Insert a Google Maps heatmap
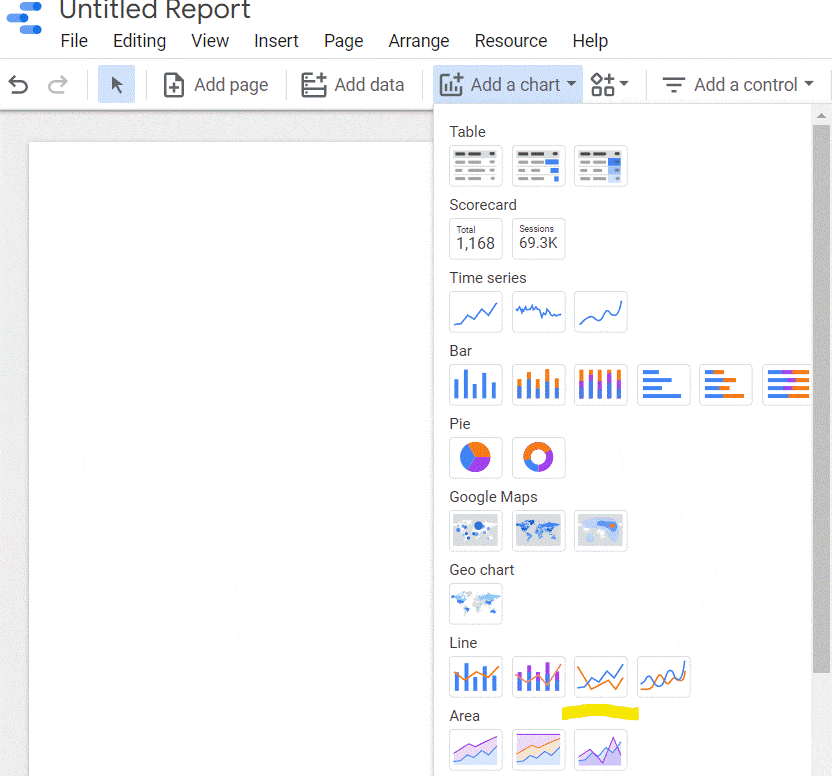 [x=601, y=531]
